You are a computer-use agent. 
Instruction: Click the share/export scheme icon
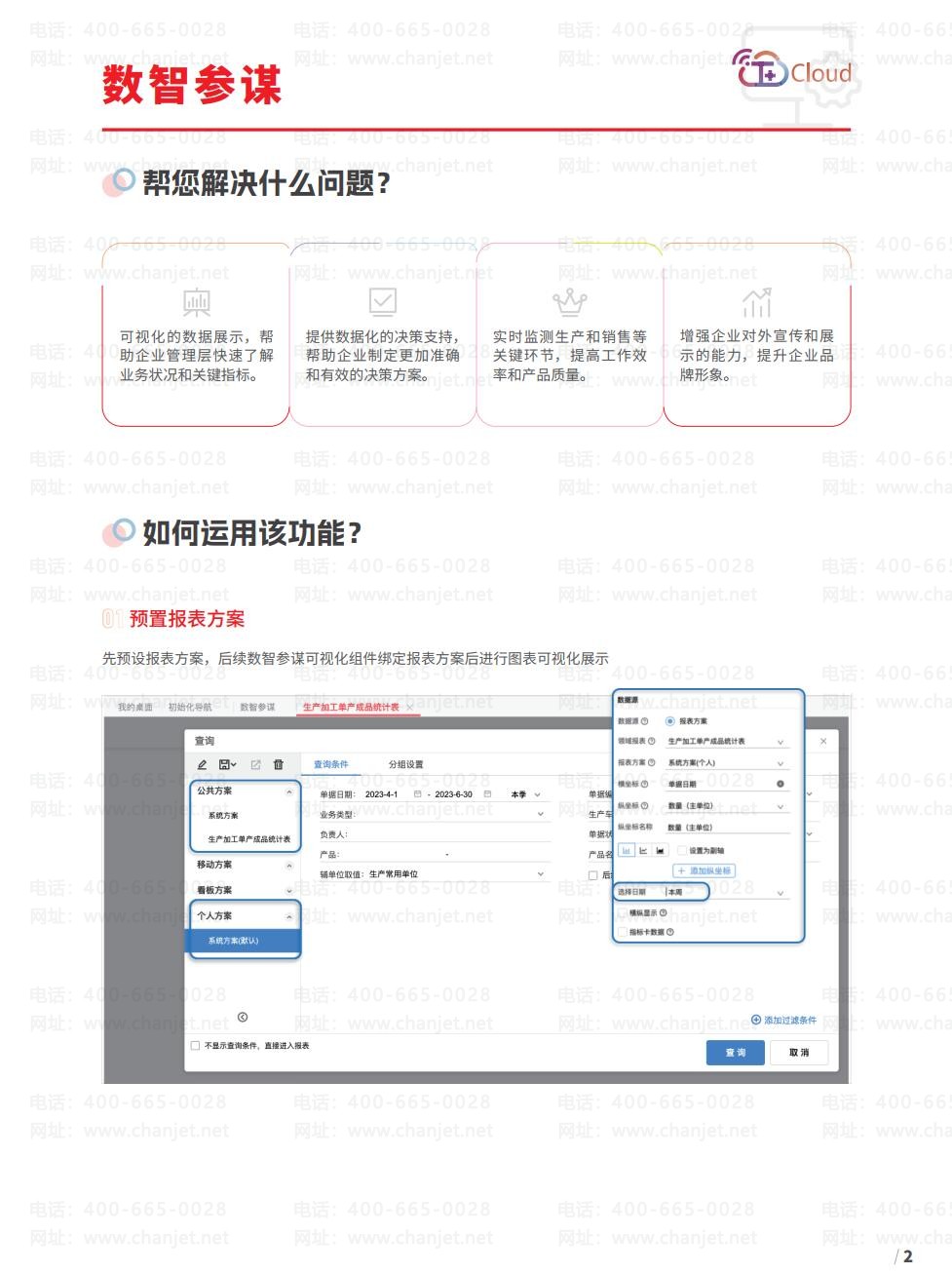[x=255, y=765]
